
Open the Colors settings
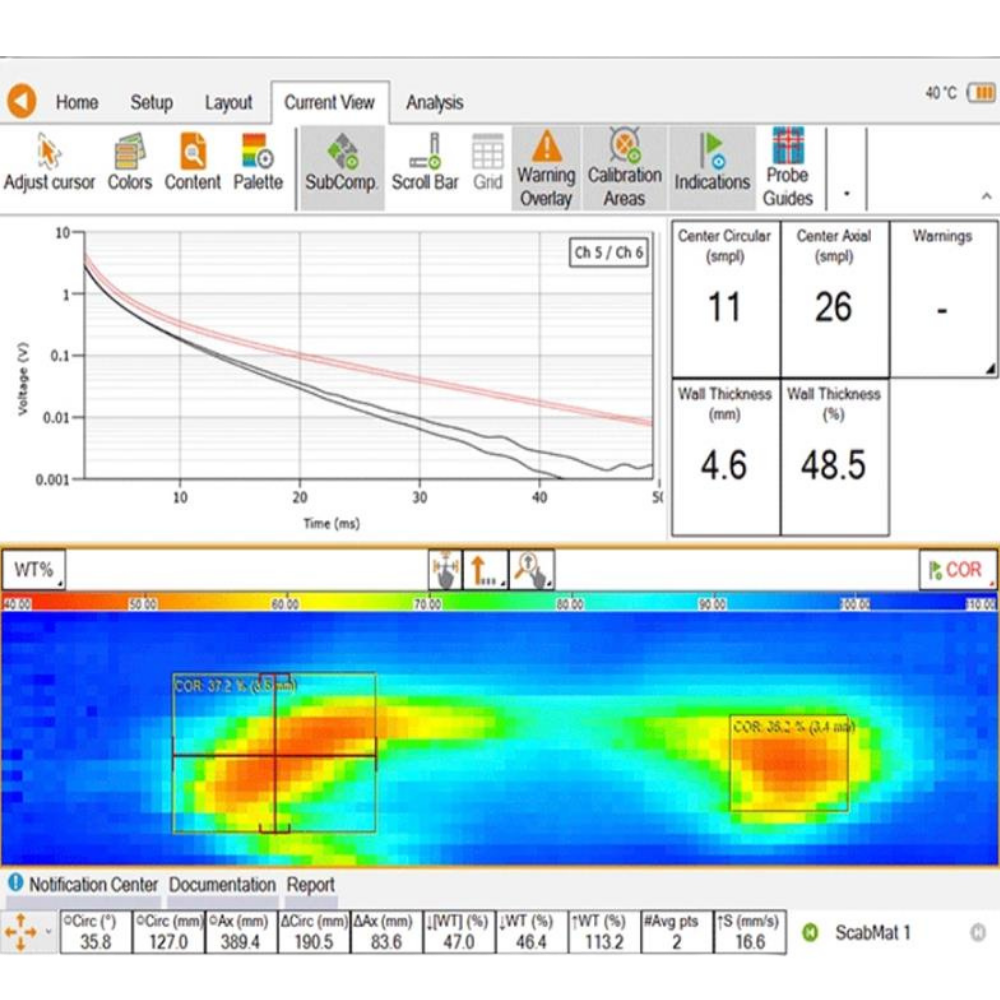point(129,164)
